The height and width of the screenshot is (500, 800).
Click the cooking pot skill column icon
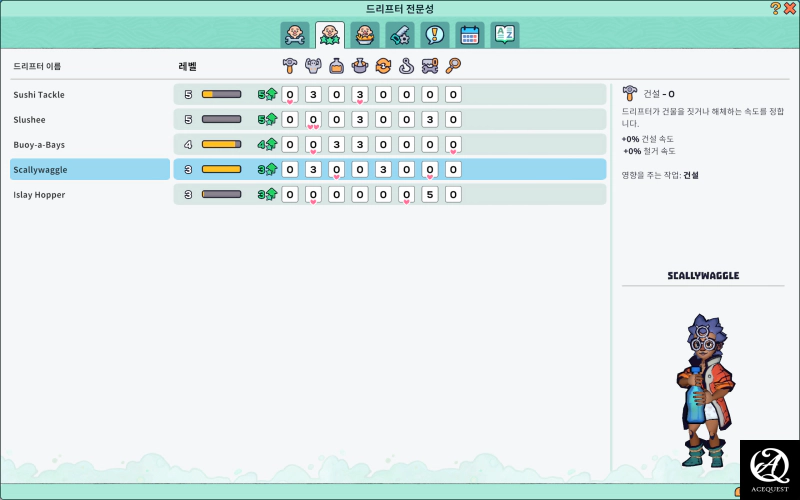pyautogui.click(x=360, y=66)
